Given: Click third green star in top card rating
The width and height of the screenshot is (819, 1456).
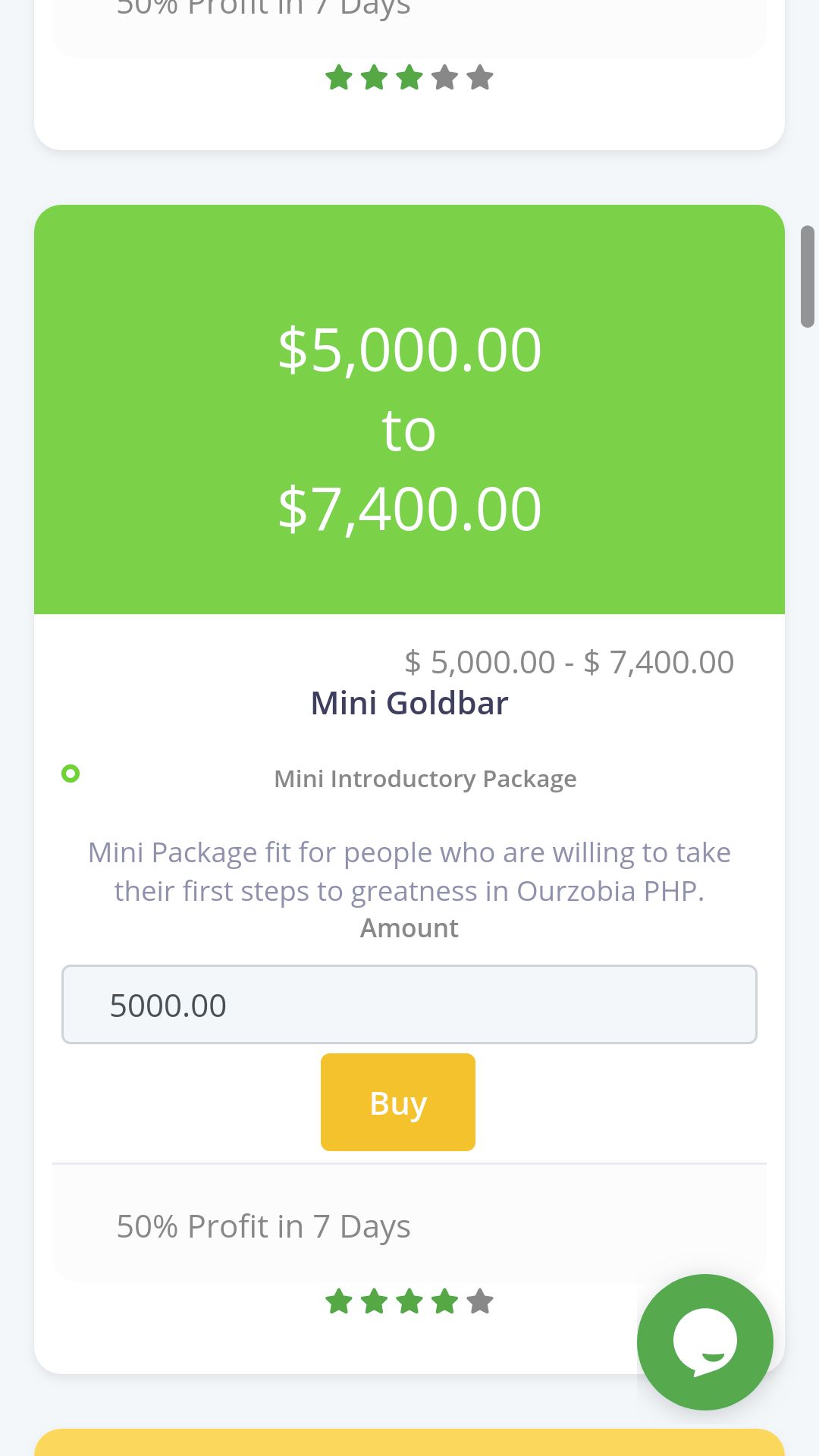Looking at the screenshot, I should [409, 77].
